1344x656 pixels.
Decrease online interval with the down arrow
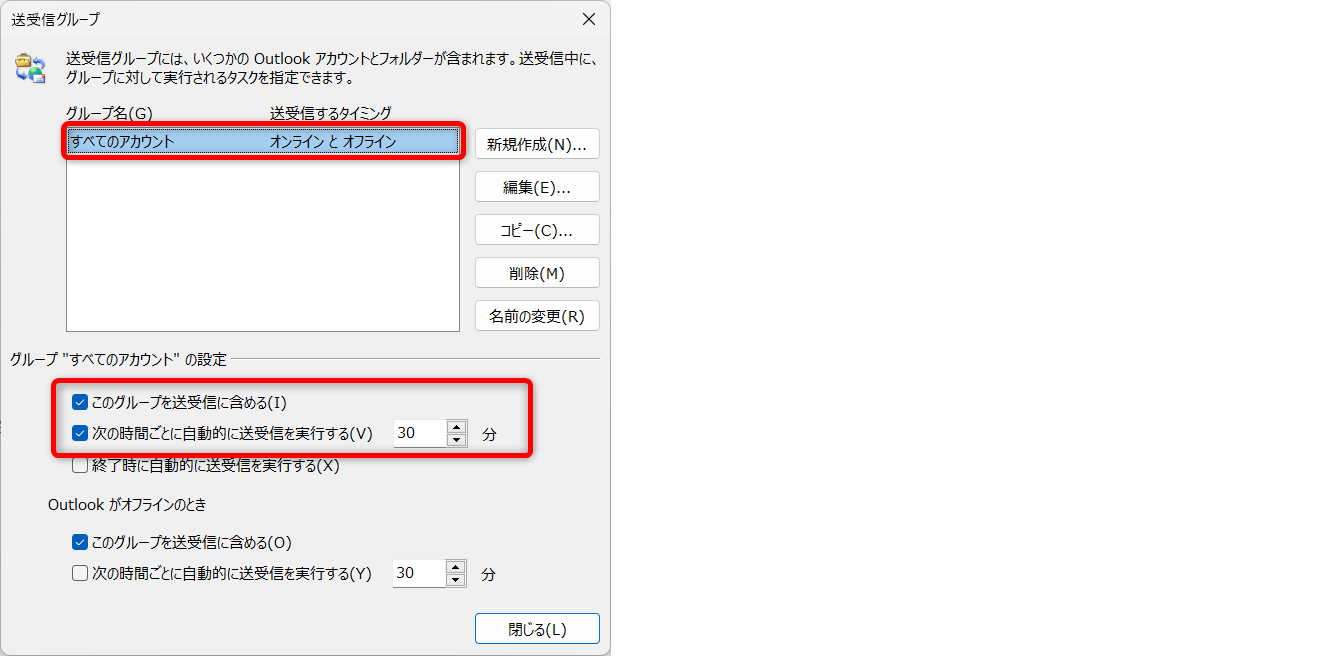tap(456, 440)
